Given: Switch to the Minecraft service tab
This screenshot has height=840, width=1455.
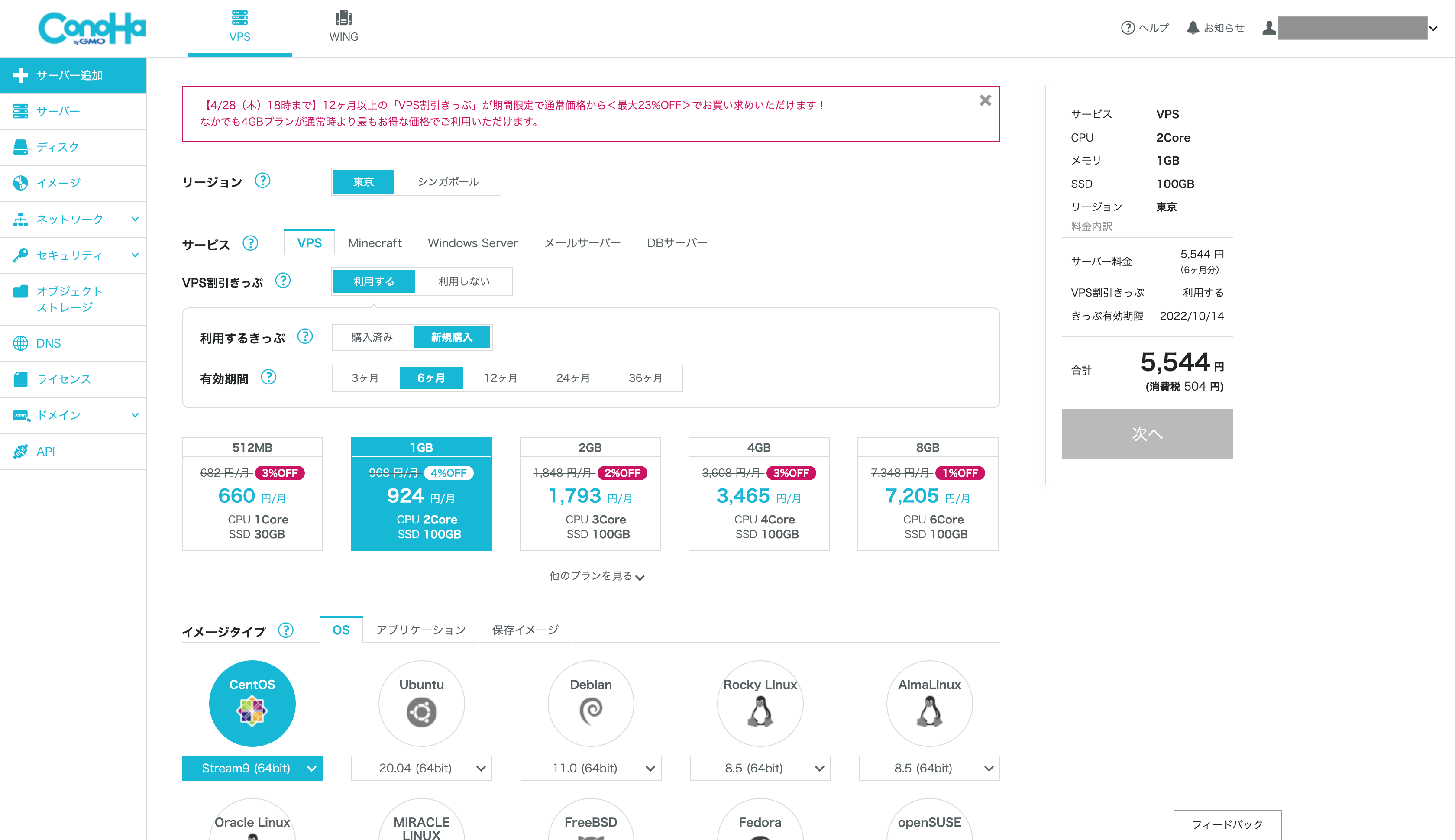Looking at the screenshot, I should 375,243.
